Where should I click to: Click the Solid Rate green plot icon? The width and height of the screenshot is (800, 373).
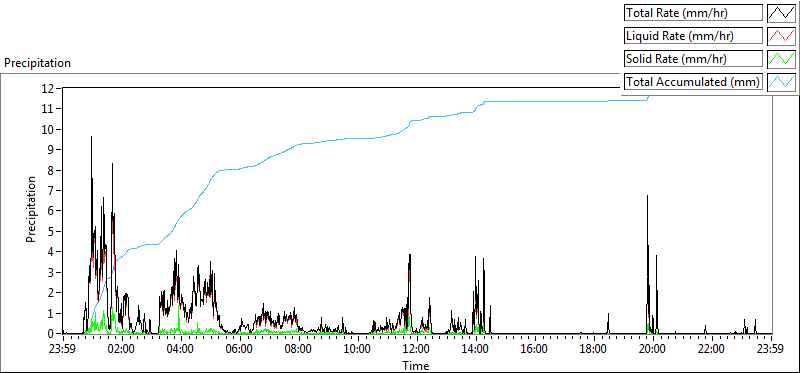(x=781, y=58)
